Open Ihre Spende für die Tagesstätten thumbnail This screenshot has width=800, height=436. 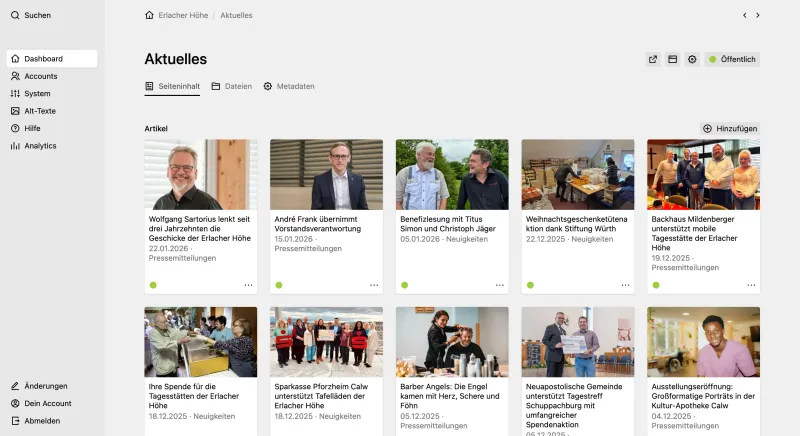[201, 342]
